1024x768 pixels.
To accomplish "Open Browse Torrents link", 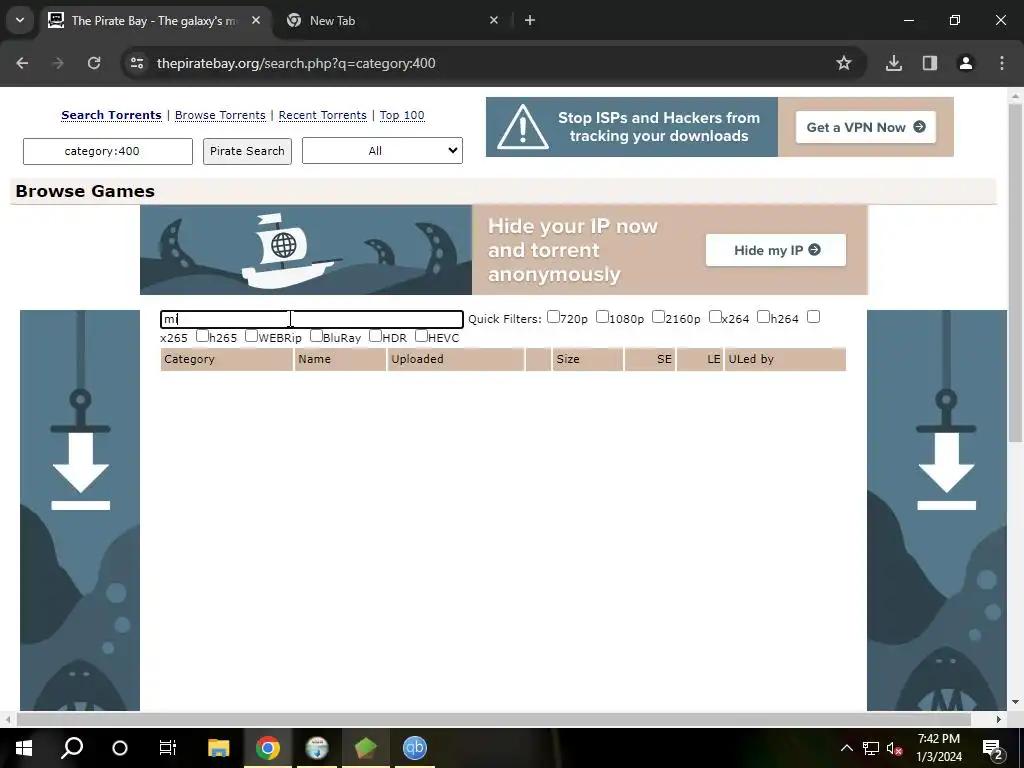I will [220, 115].
